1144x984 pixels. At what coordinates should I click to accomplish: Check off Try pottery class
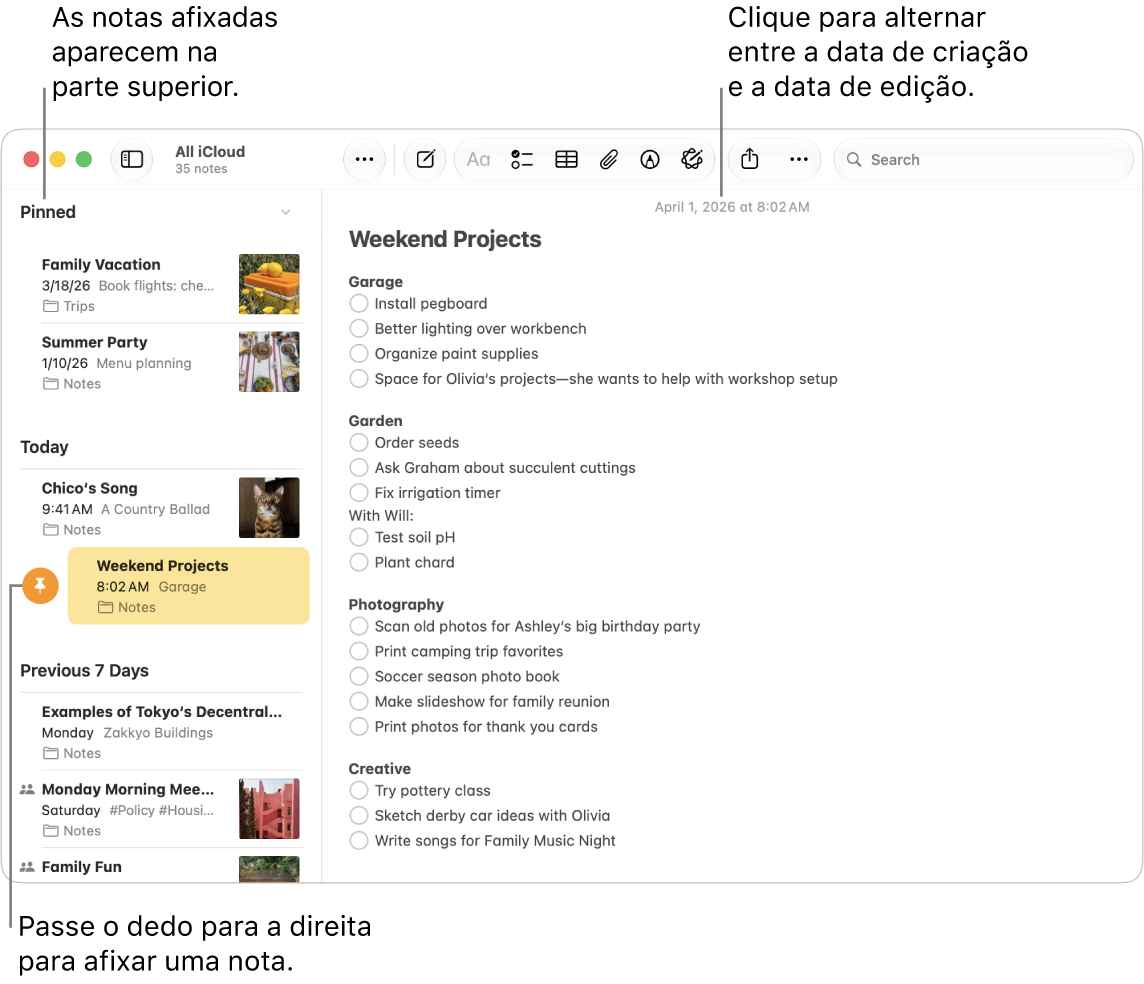[x=358, y=791]
